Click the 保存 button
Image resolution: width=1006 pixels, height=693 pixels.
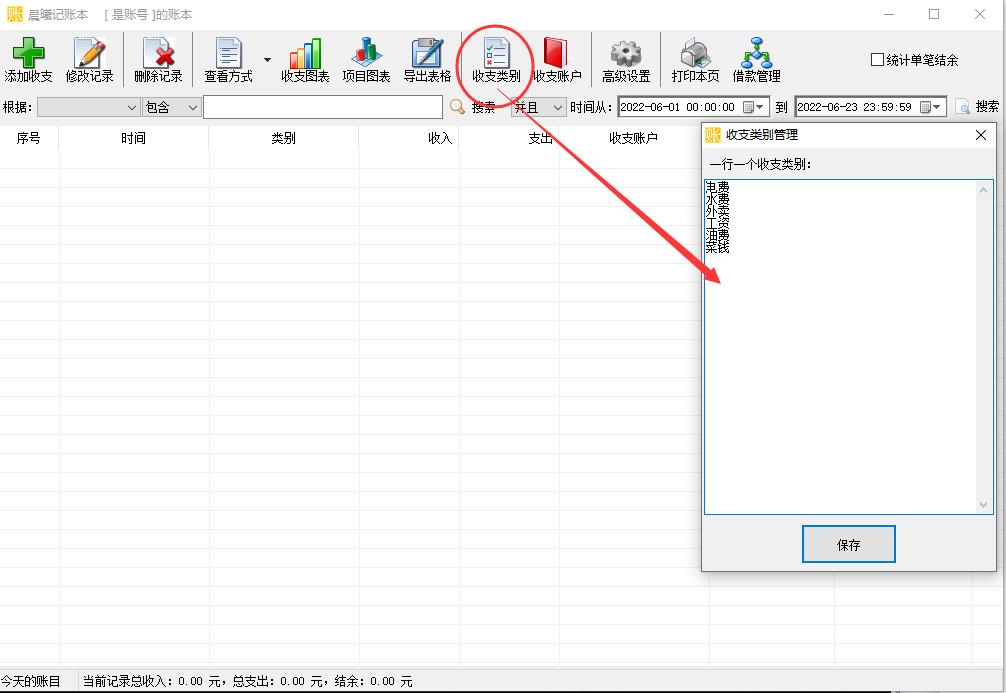[848, 544]
